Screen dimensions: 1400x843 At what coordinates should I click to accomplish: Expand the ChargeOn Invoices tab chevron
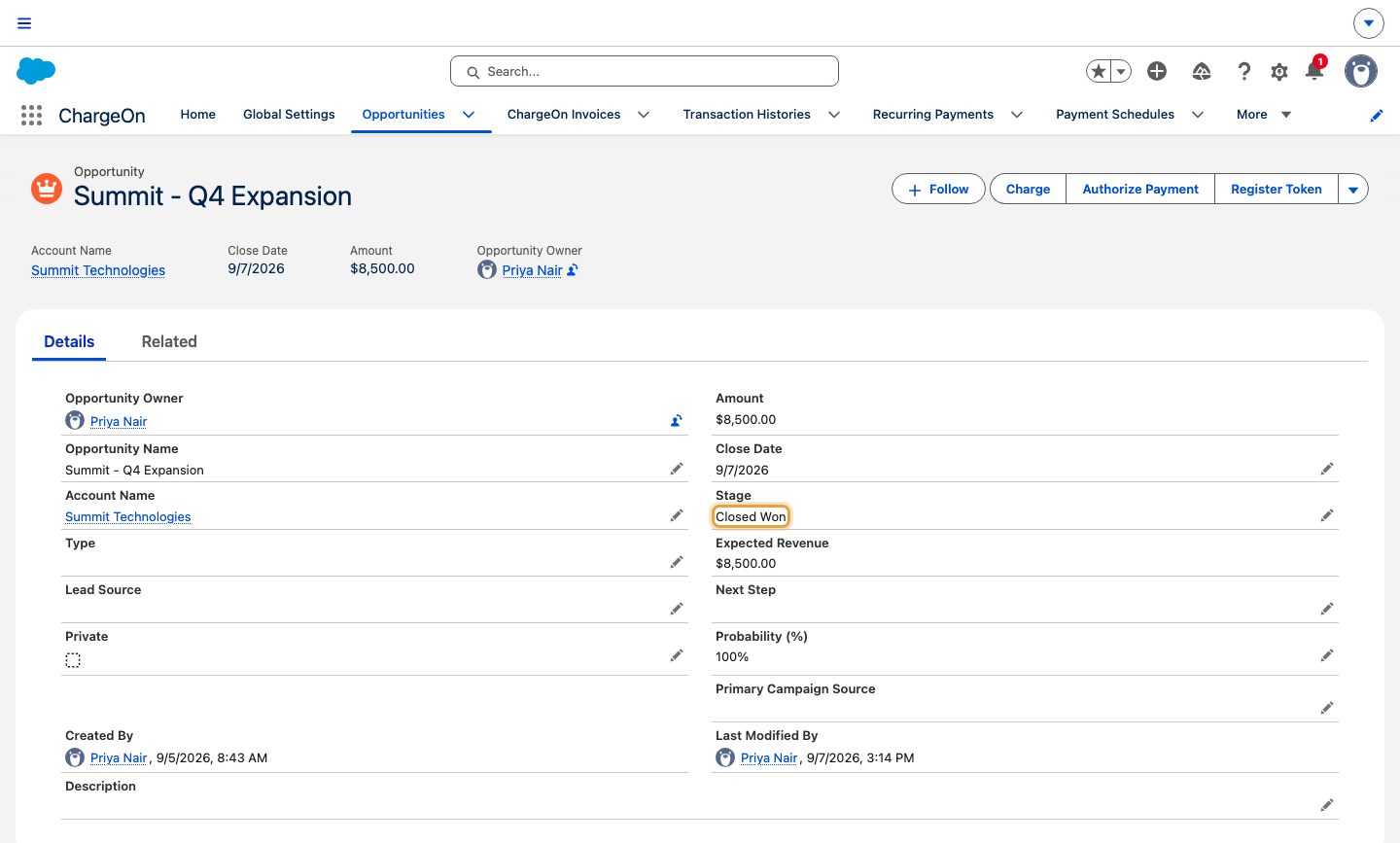[644, 115]
